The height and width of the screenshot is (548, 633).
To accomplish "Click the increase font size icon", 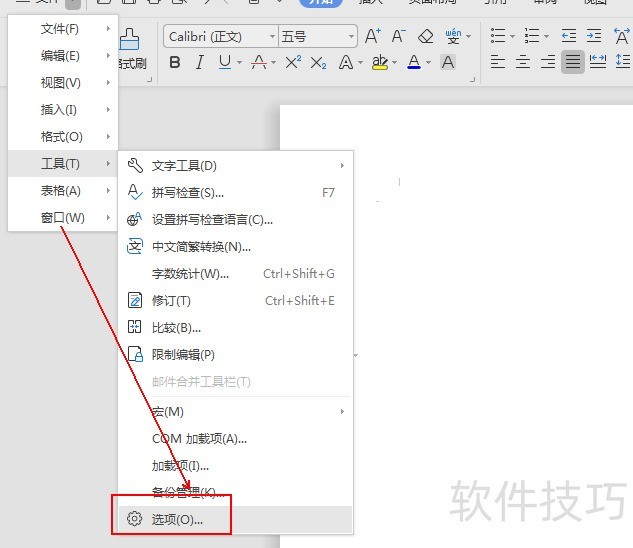I will [x=373, y=36].
